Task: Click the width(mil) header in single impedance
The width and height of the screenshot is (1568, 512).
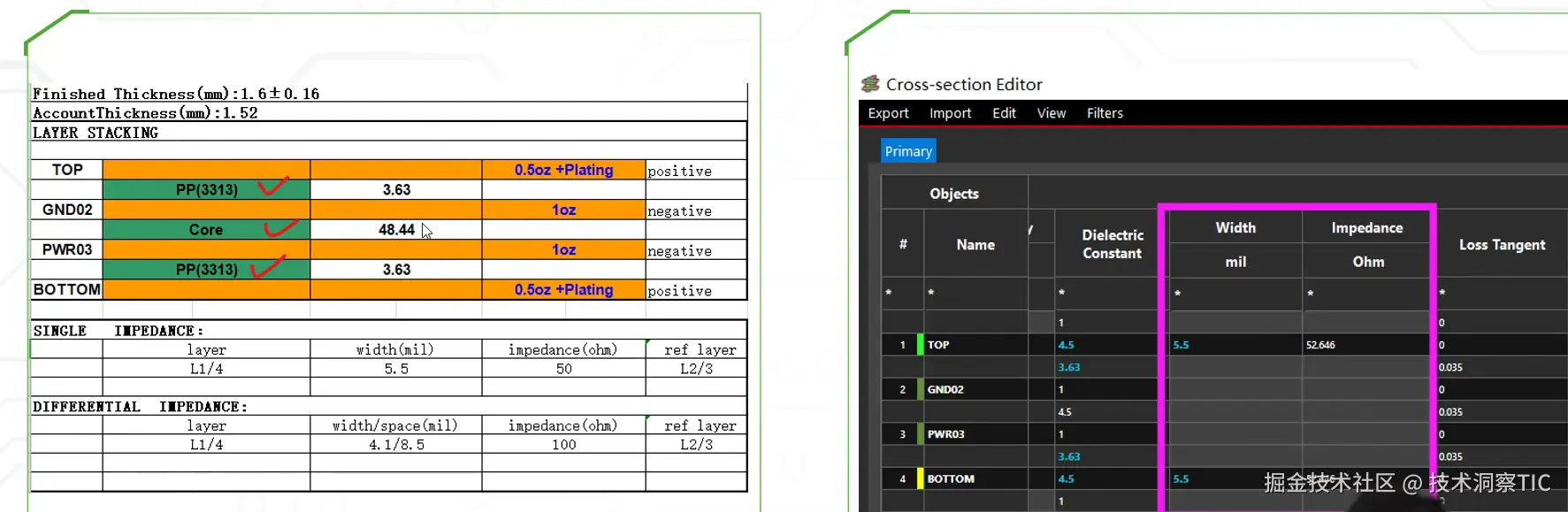Action: [x=395, y=350]
